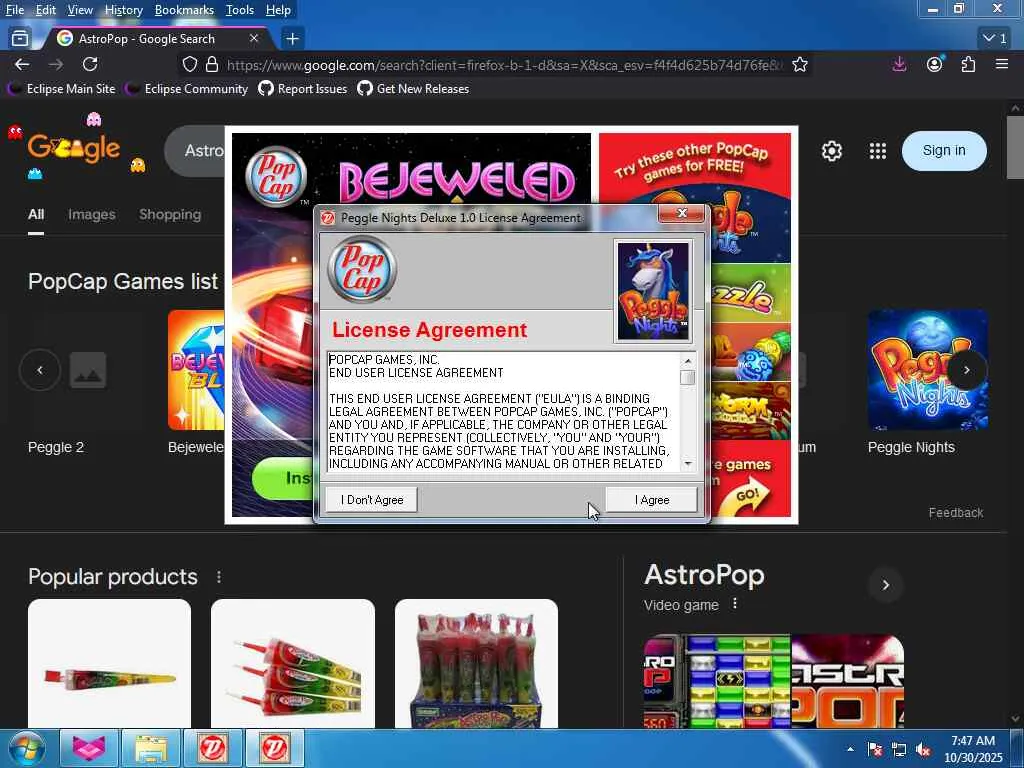The image size is (1024, 768).
Task: Go forward to next page
Action: pyautogui.click(x=56, y=64)
